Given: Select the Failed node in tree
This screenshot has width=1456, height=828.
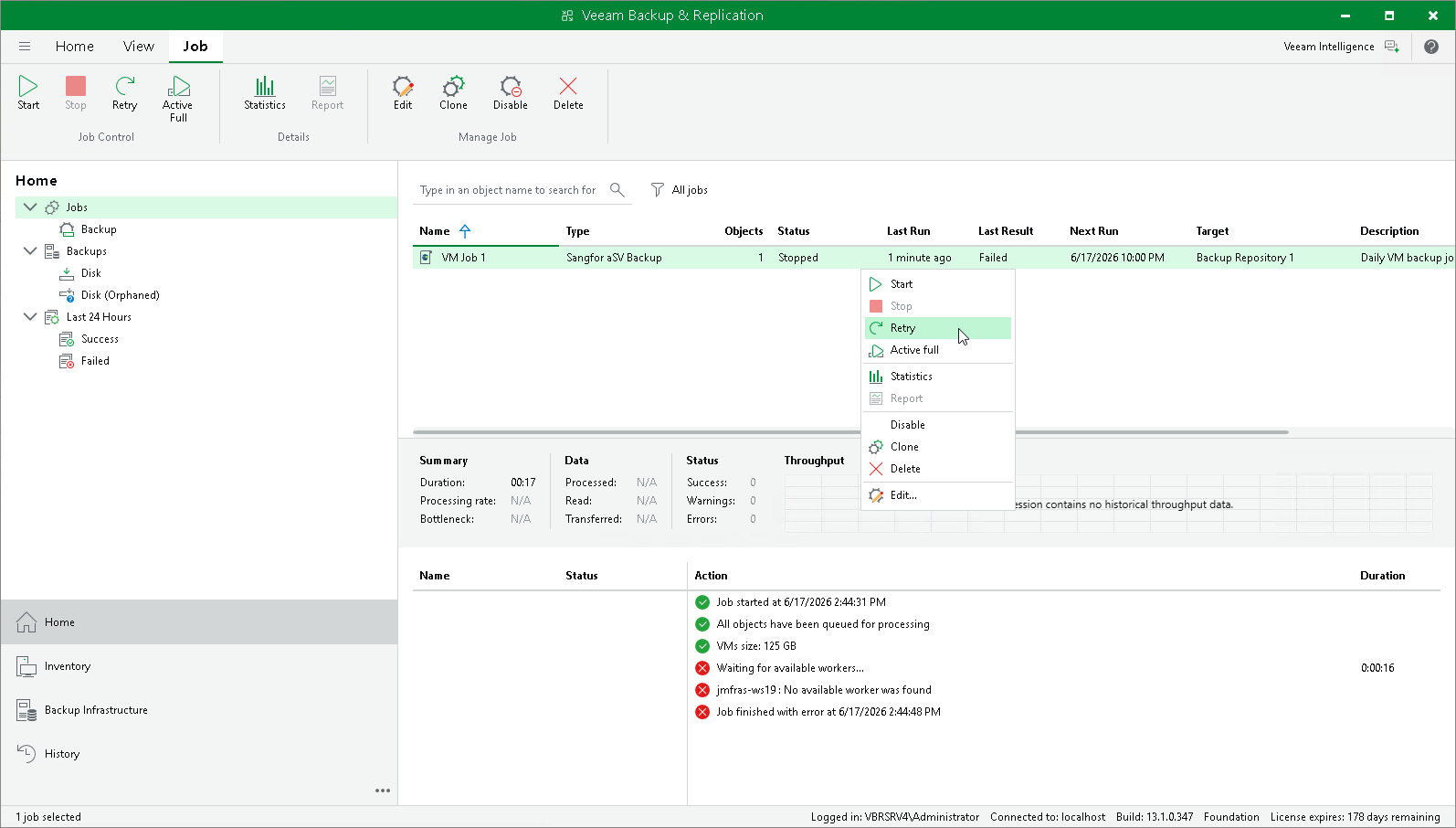Looking at the screenshot, I should [95, 361].
